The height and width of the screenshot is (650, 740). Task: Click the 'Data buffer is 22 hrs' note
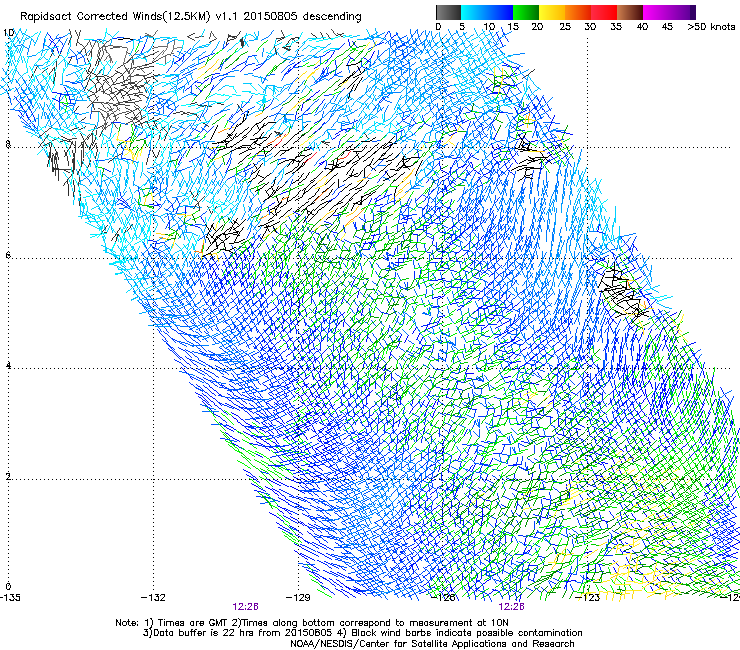point(240,633)
